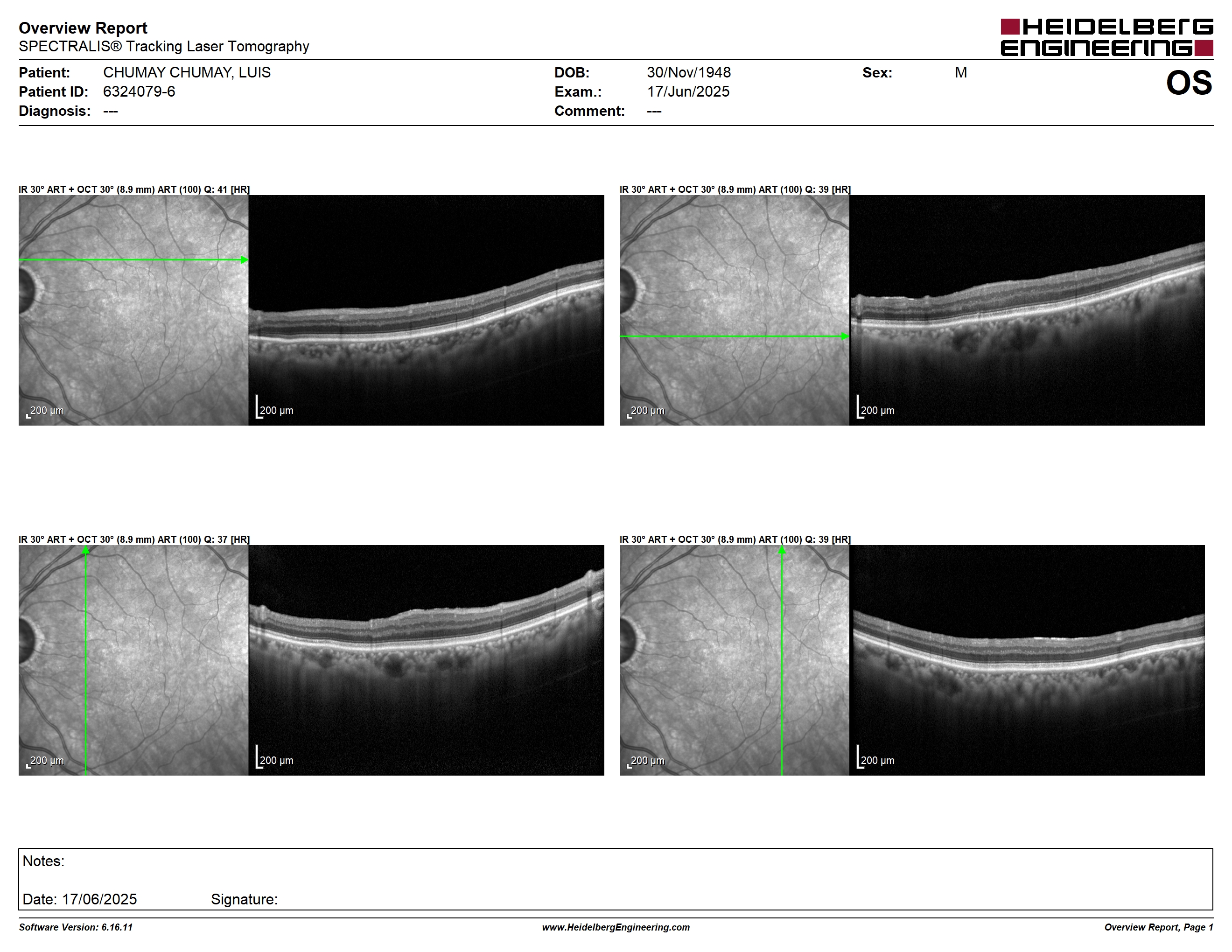Viewport: 1232px width, 952px height.
Task: Click patient name CHUMAY CHUMAY, LUIS
Action: pos(187,72)
